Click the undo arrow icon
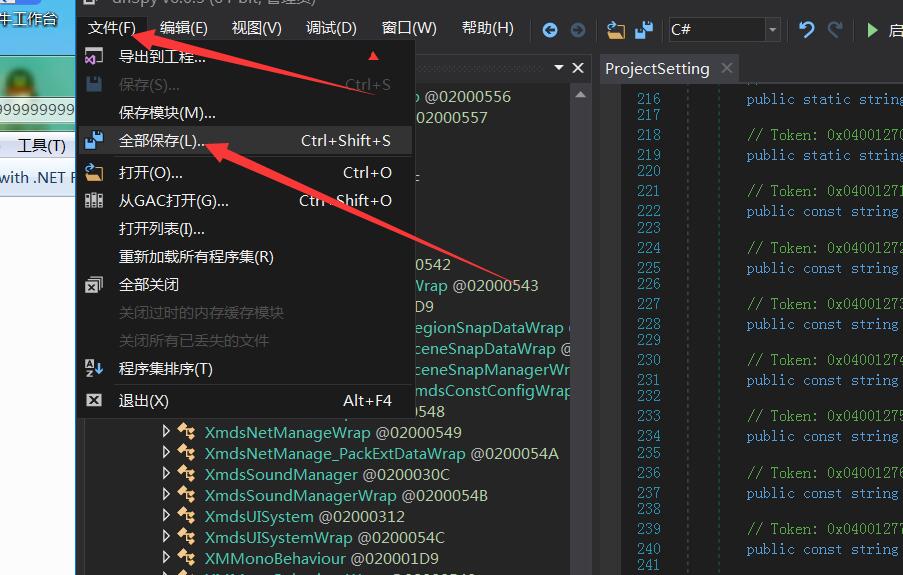Screen dimensions: 903x575 [806, 30]
